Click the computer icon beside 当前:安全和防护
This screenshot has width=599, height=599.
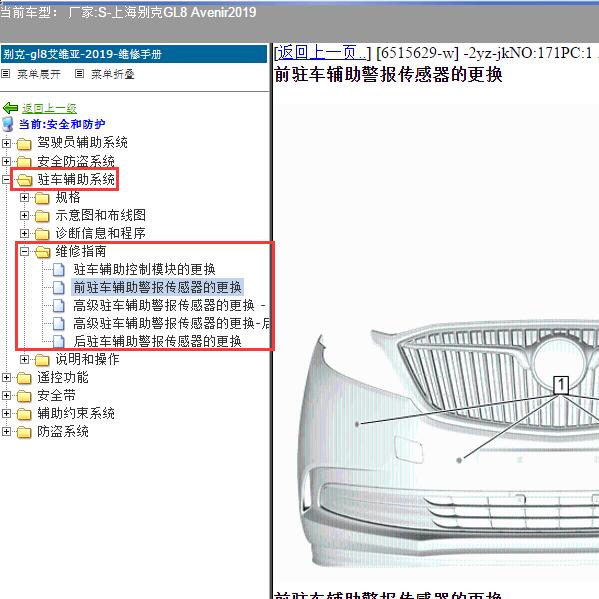pos(8,124)
